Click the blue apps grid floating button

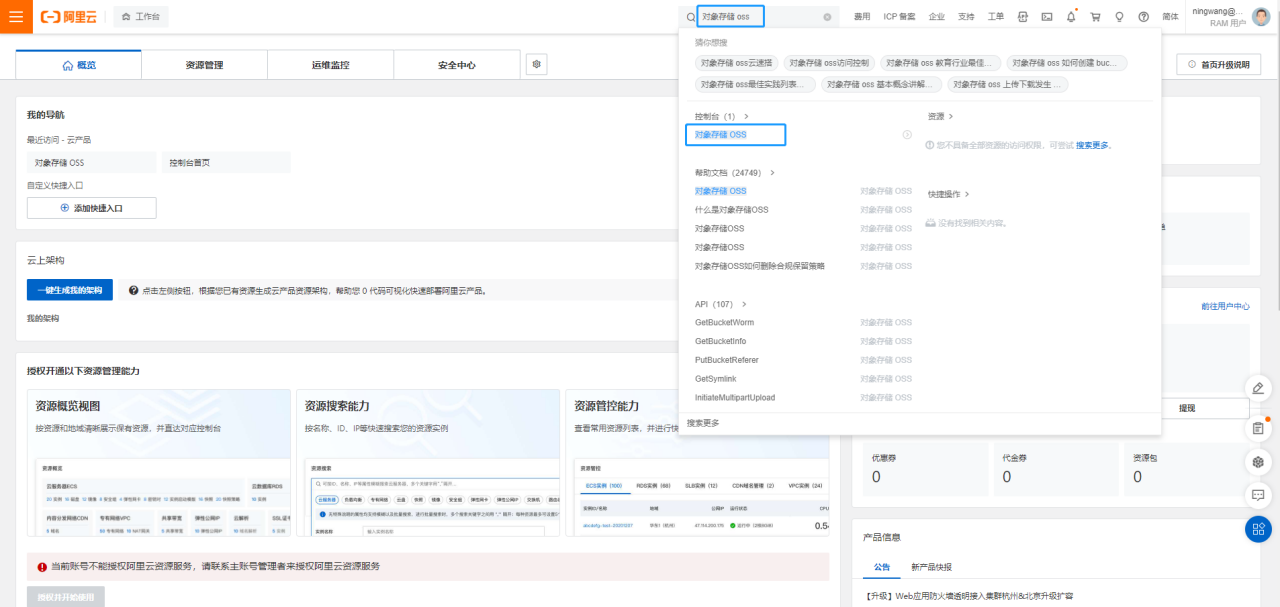point(1258,529)
